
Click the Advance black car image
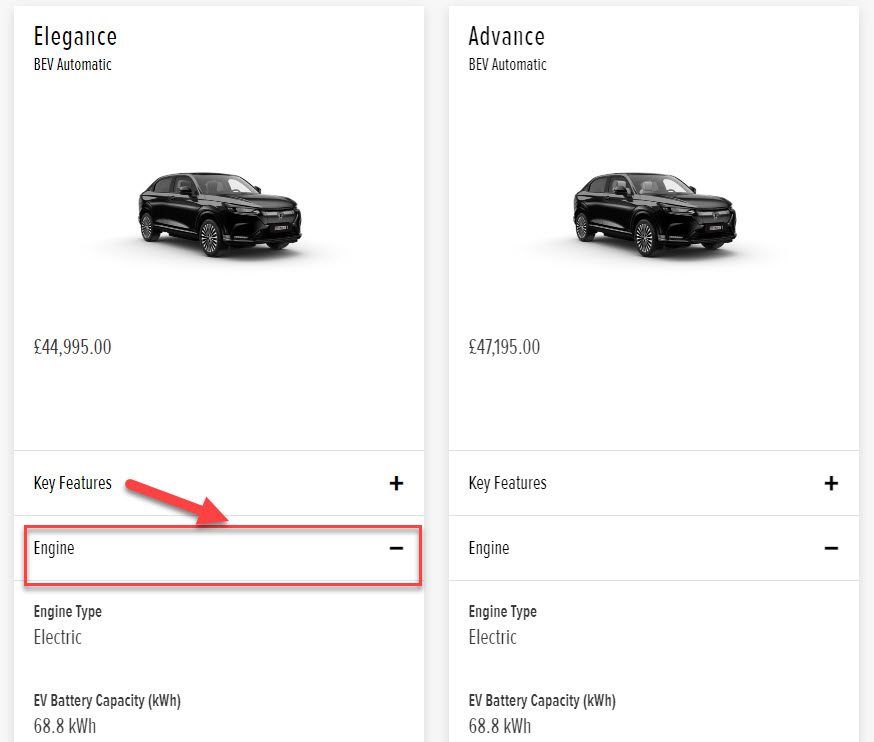[x=654, y=211]
